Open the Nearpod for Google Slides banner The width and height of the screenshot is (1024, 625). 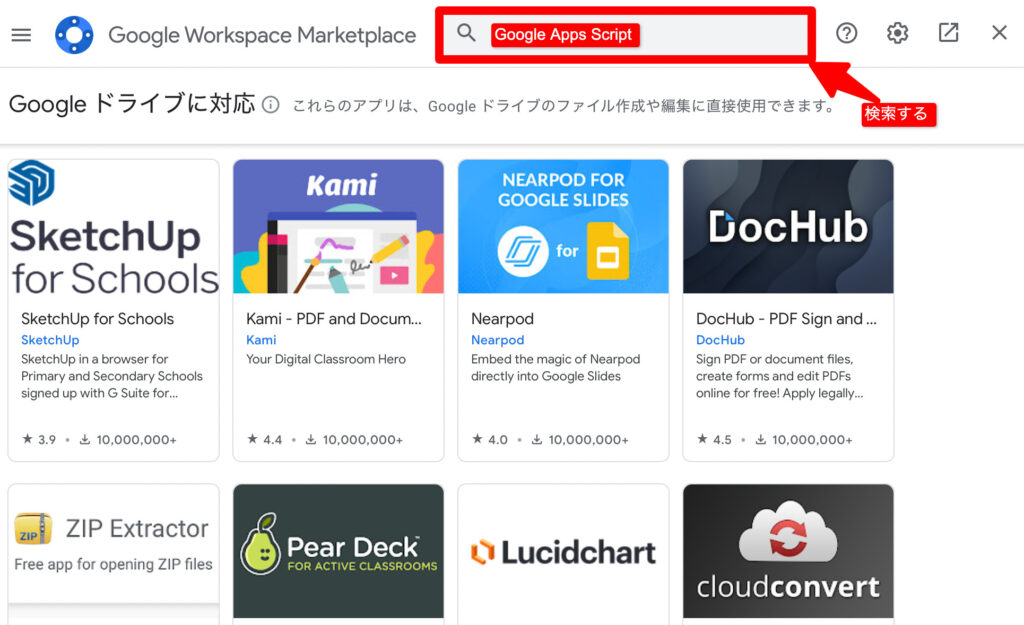[x=563, y=227]
